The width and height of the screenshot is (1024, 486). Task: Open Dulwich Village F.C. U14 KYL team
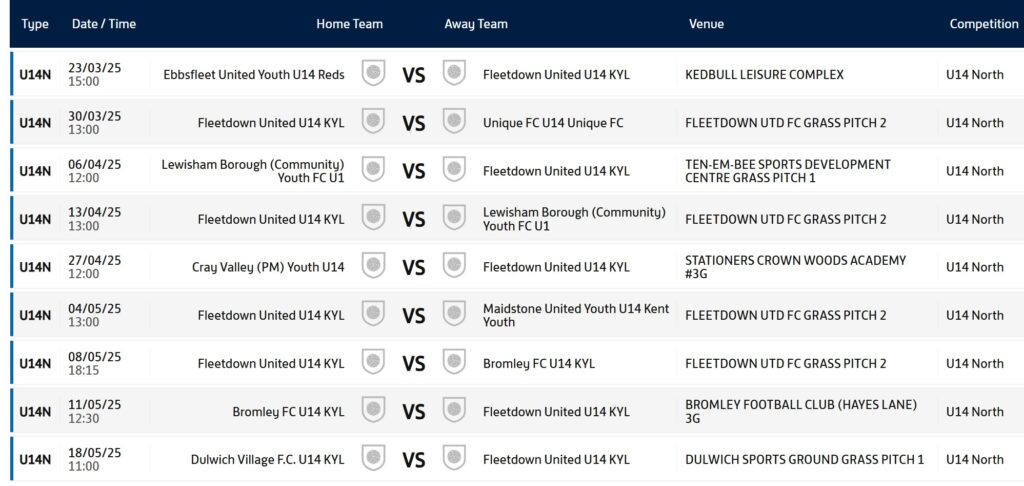pyautogui.click(x=267, y=460)
